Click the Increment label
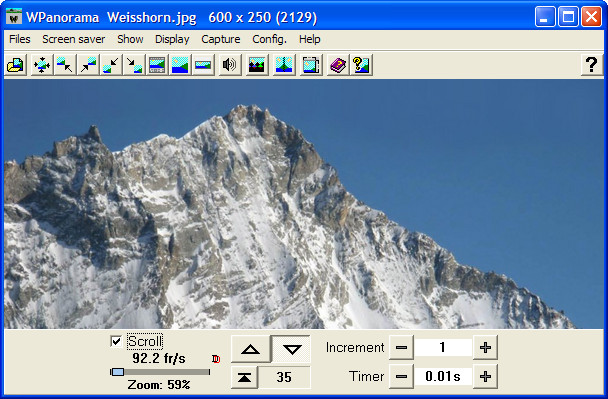Screen dimensions: 608x399 tap(355, 347)
